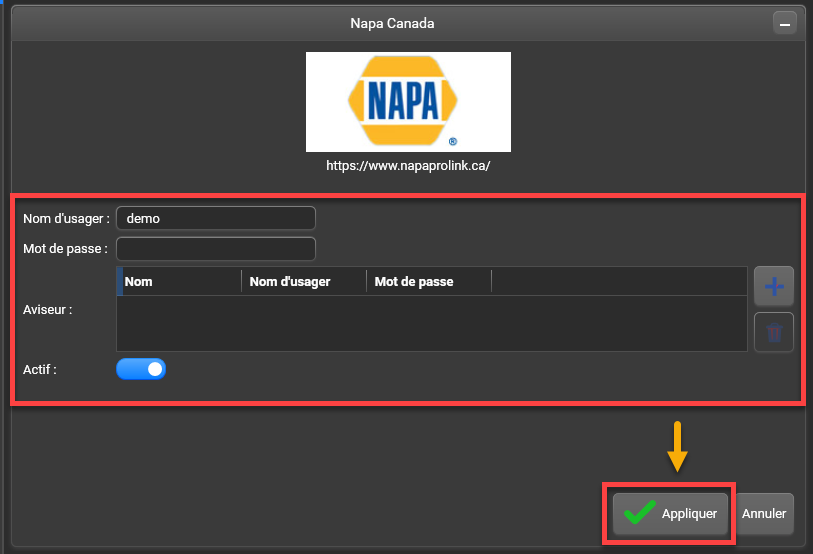Screen dimensions: 813x554
Task: Open the napaprolink.ca URL link
Action: tap(408, 165)
